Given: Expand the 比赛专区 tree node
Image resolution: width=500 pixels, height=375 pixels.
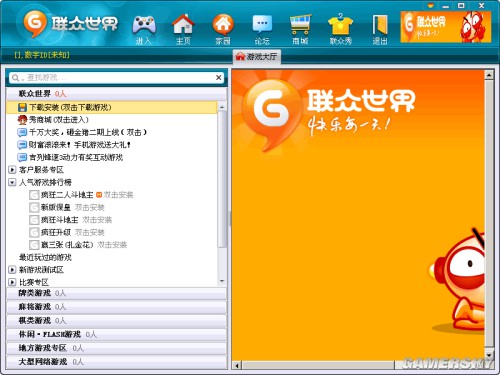Looking at the screenshot, I should (12, 282).
